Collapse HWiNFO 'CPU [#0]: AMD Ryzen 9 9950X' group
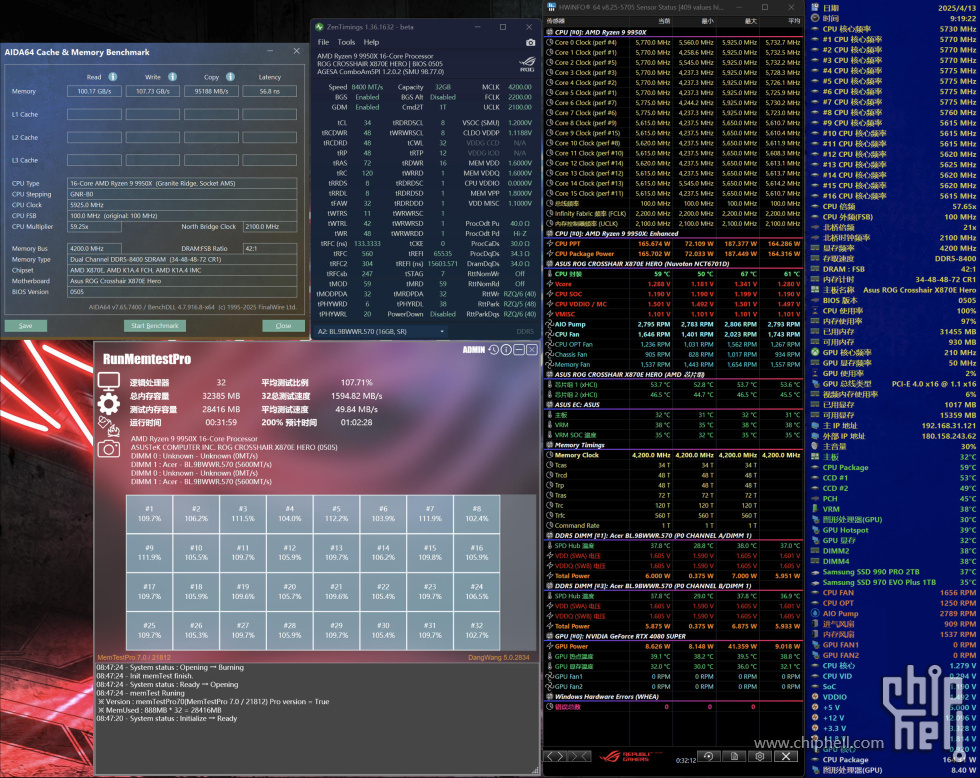 click(x=550, y=32)
